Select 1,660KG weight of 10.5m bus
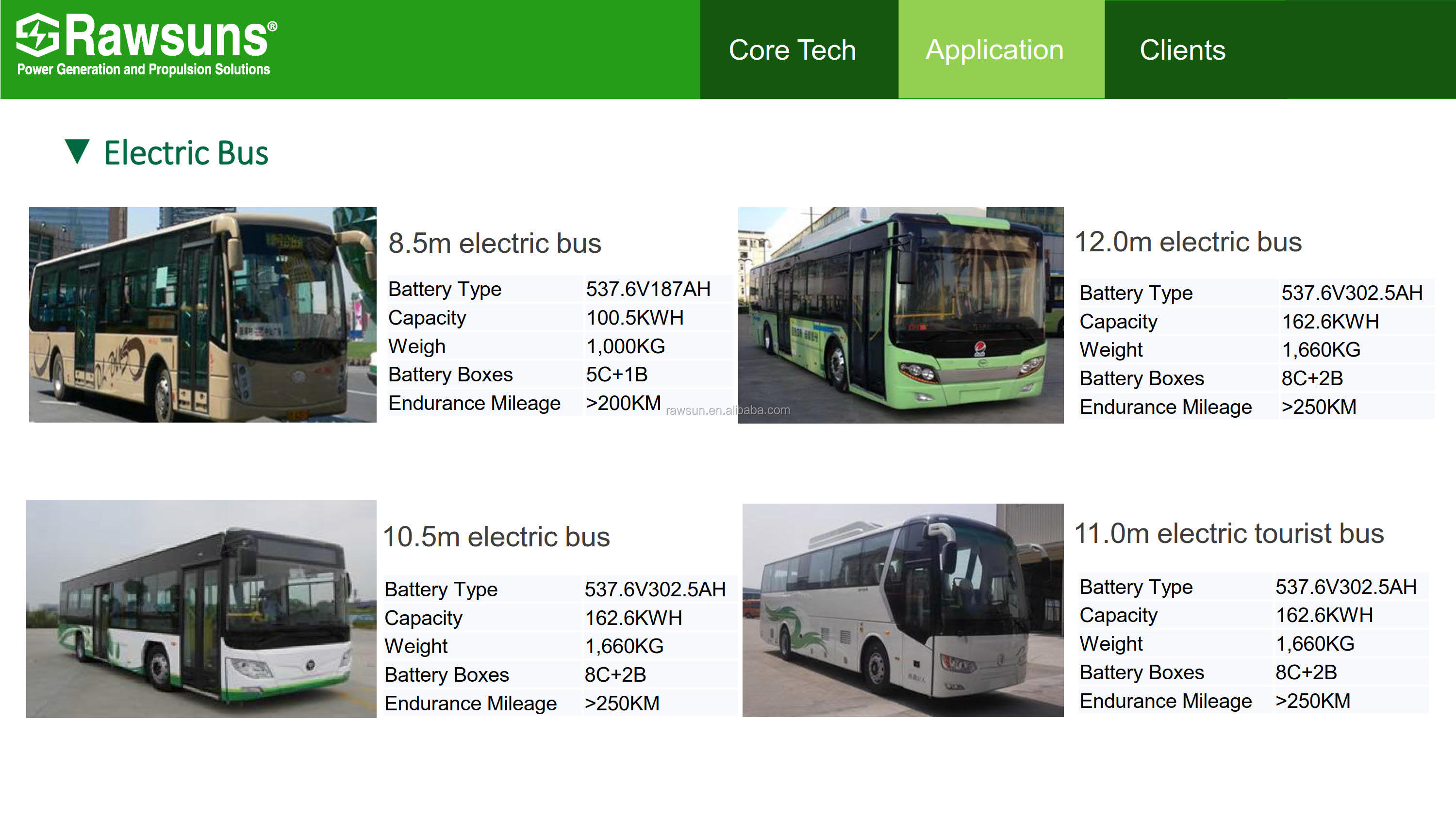Image resolution: width=1456 pixels, height=819 pixels. click(x=624, y=646)
